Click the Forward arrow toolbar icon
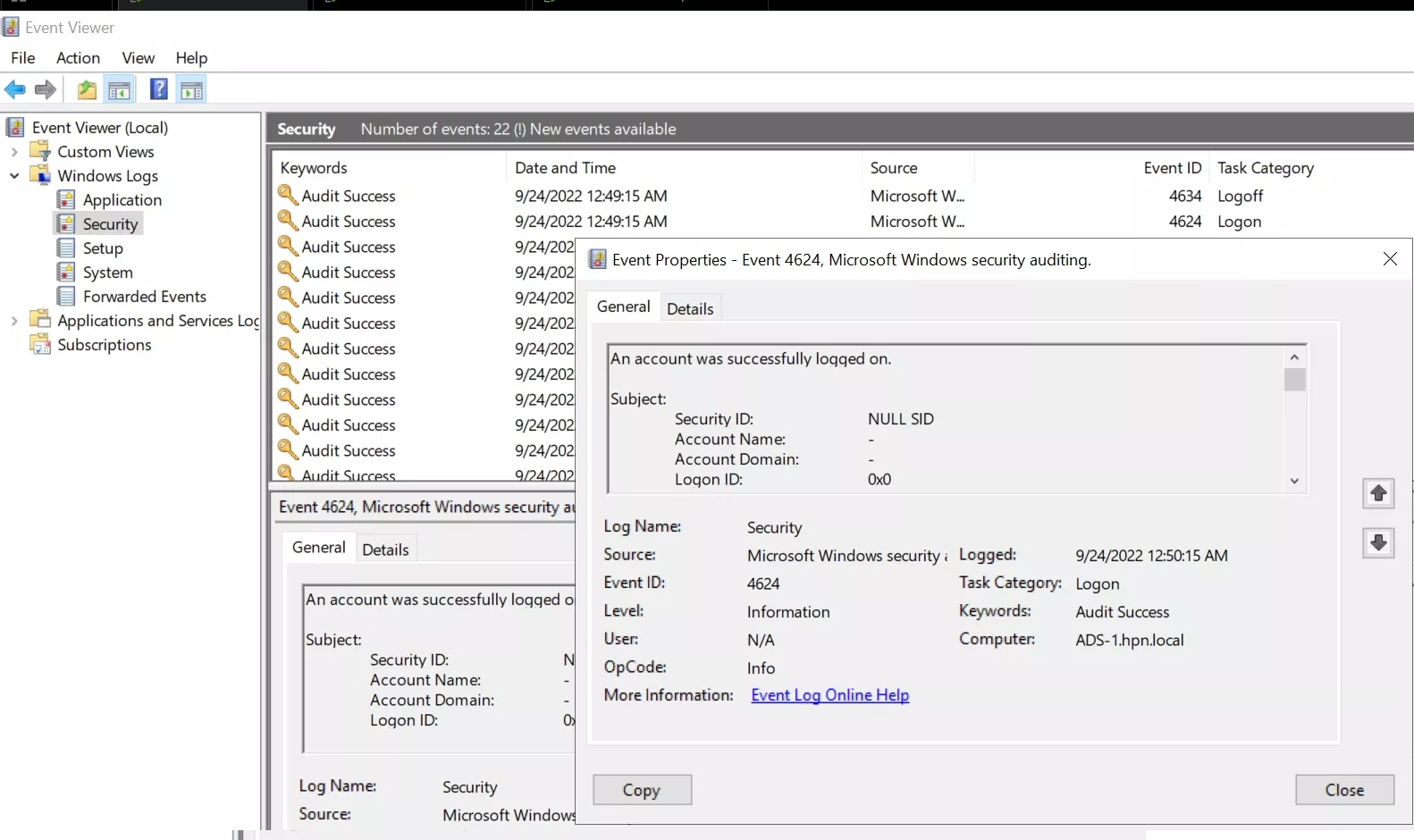Image resolution: width=1414 pixels, height=840 pixels. [46, 89]
